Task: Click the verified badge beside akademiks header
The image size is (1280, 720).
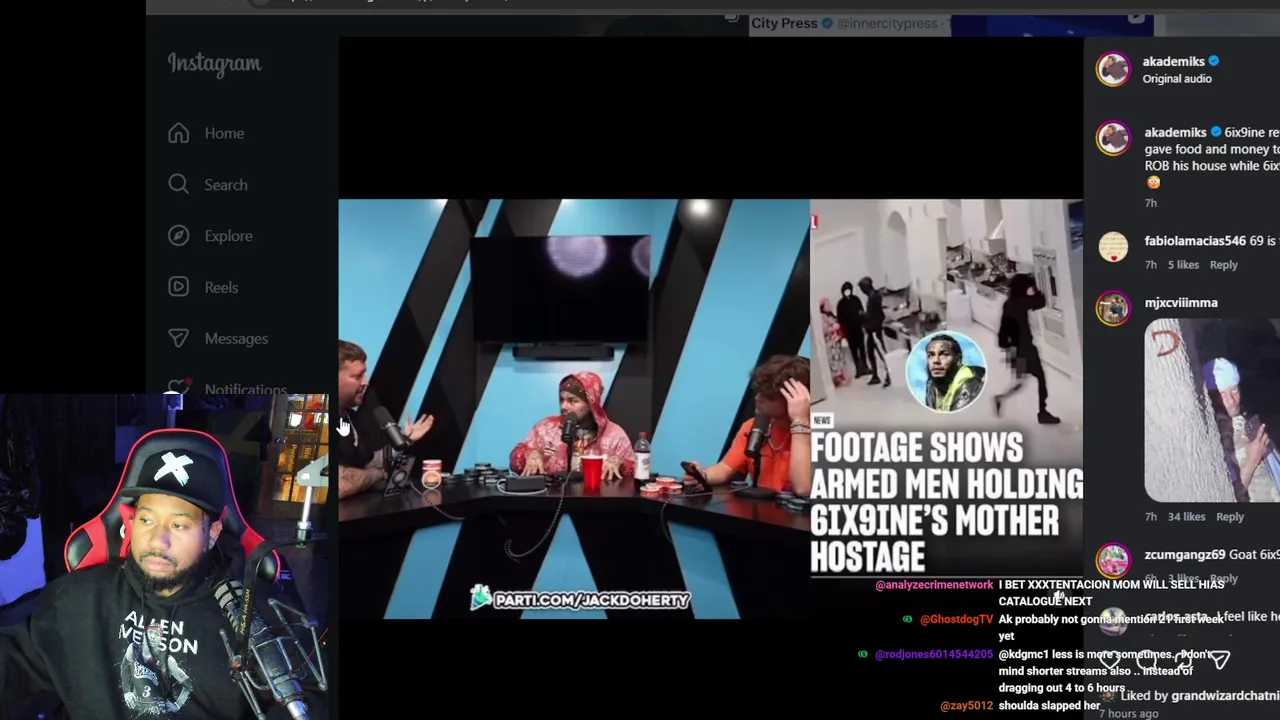Action: coord(1214,61)
